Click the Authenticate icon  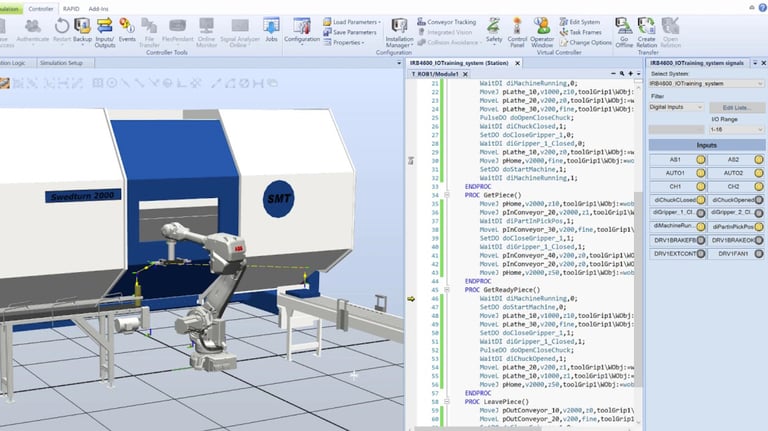click(x=33, y=30)
